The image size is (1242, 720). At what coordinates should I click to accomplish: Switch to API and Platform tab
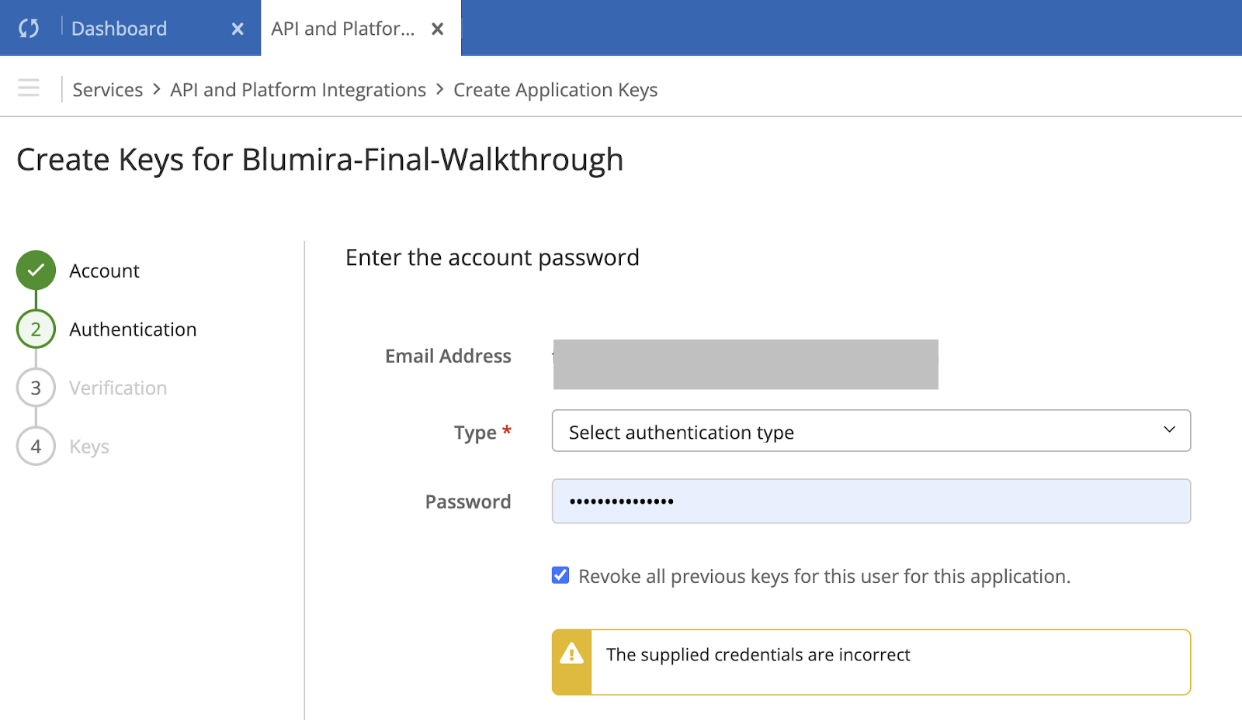342,29
